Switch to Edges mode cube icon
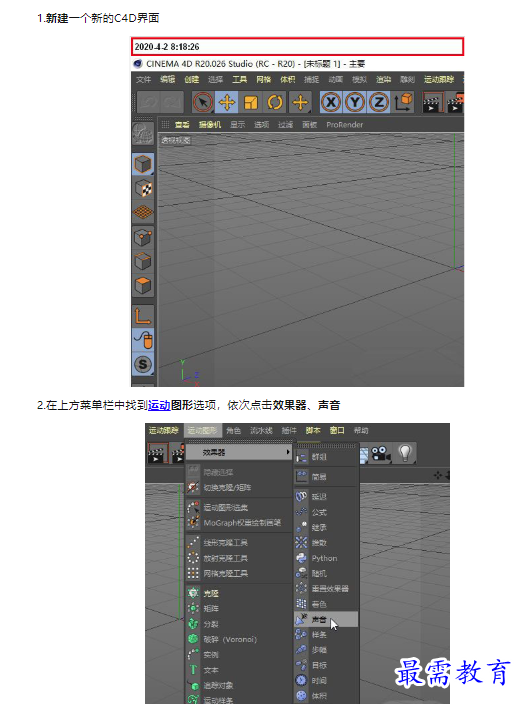 pyautogui.click(x=143, y=261)
